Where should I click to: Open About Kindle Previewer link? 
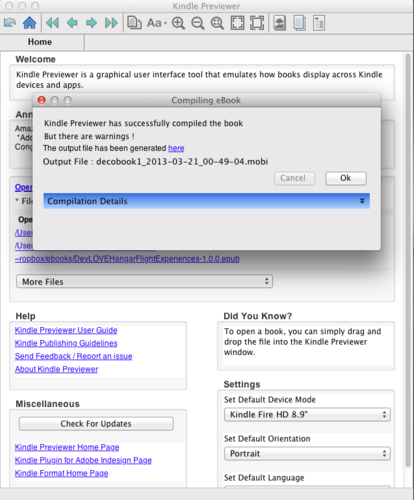56,369
